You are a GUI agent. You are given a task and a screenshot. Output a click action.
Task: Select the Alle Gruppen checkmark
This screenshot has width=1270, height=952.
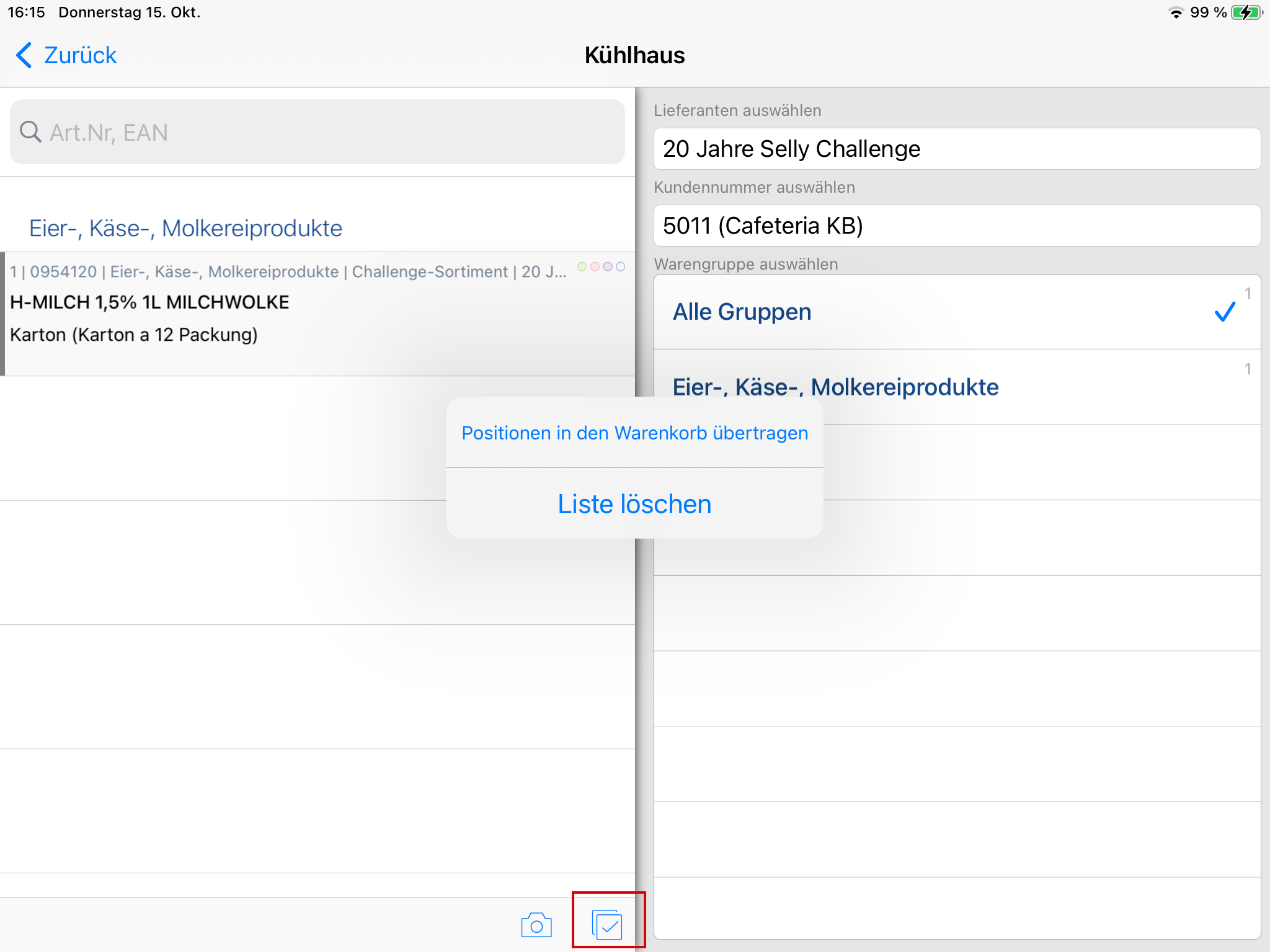coord(1225,312)
